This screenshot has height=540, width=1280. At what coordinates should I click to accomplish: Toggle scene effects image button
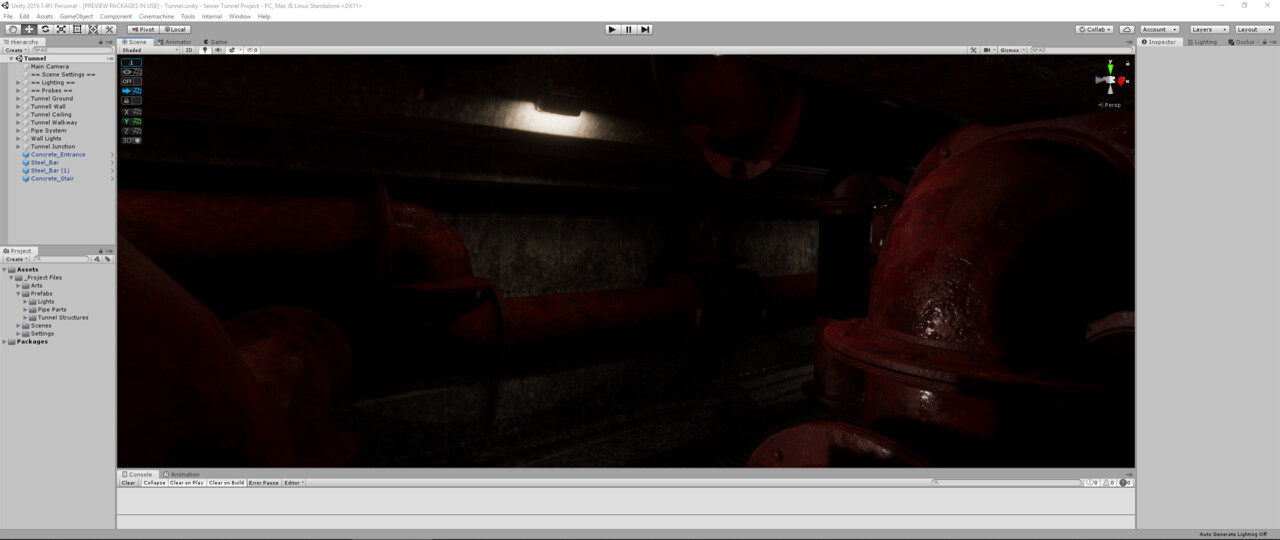(x=232, y=50)
